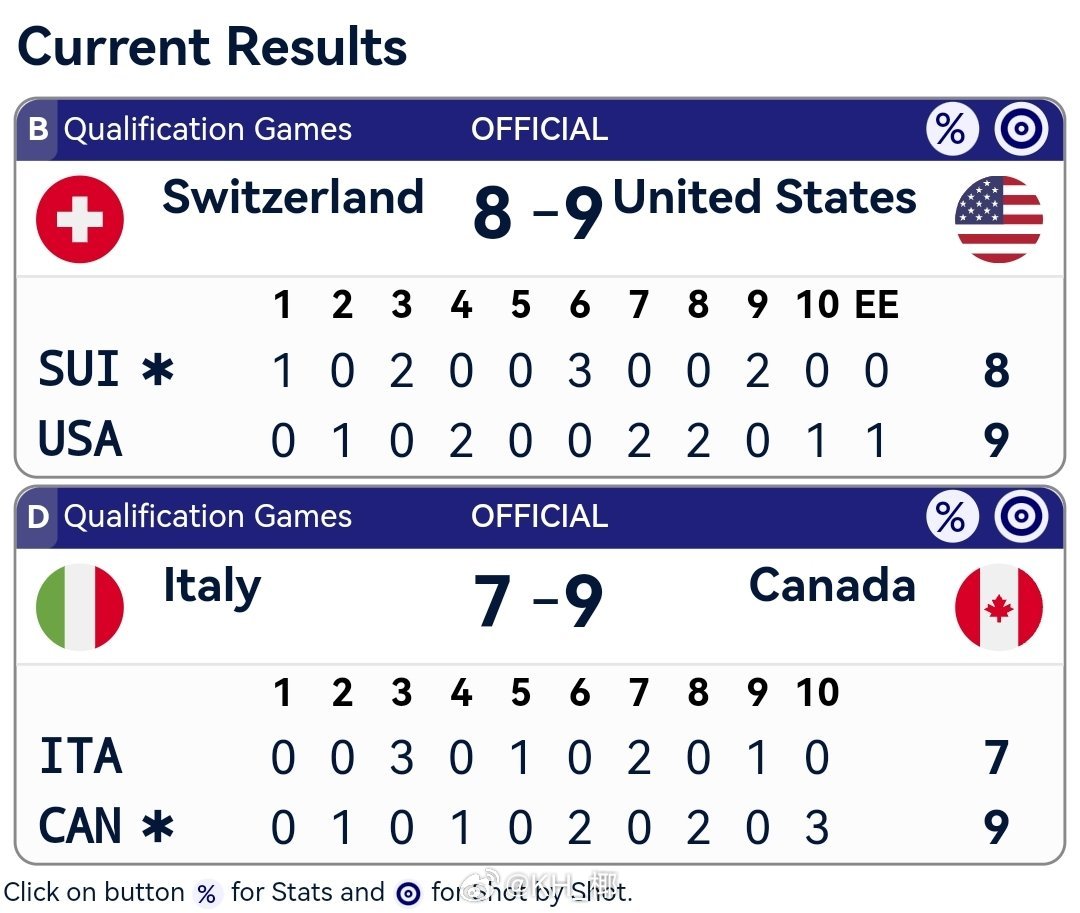The image size is (1080, 913).
Task: Click the SUI row label in linescore
Action: tap(79, 368)
